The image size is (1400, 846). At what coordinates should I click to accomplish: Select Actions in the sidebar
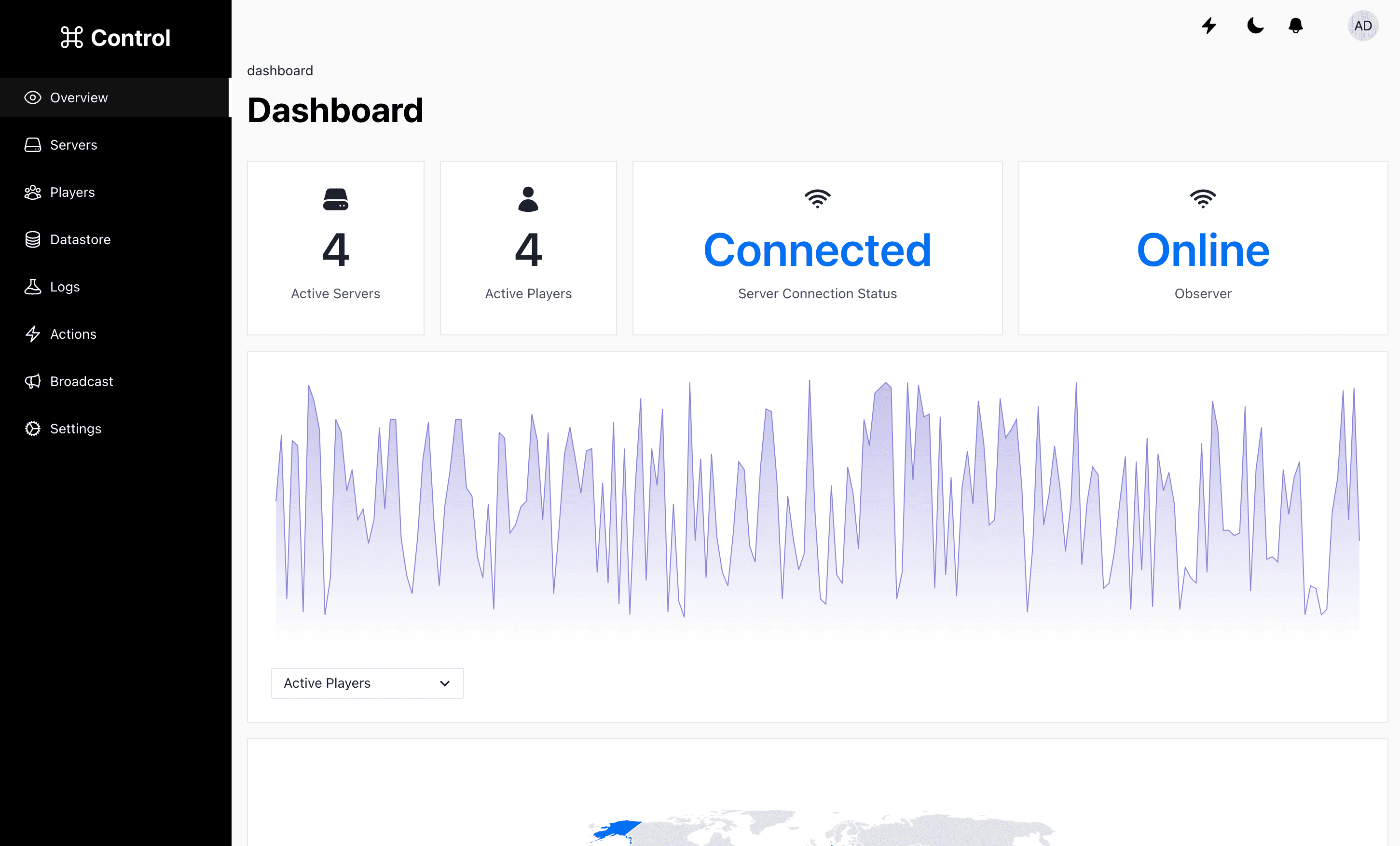(x=73, y=334)
